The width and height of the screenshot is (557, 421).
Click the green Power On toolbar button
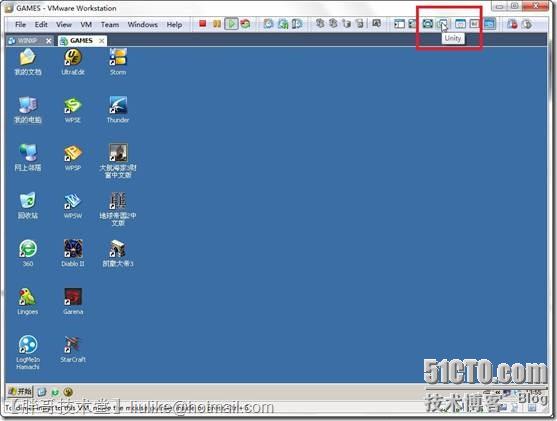point(231,24)
